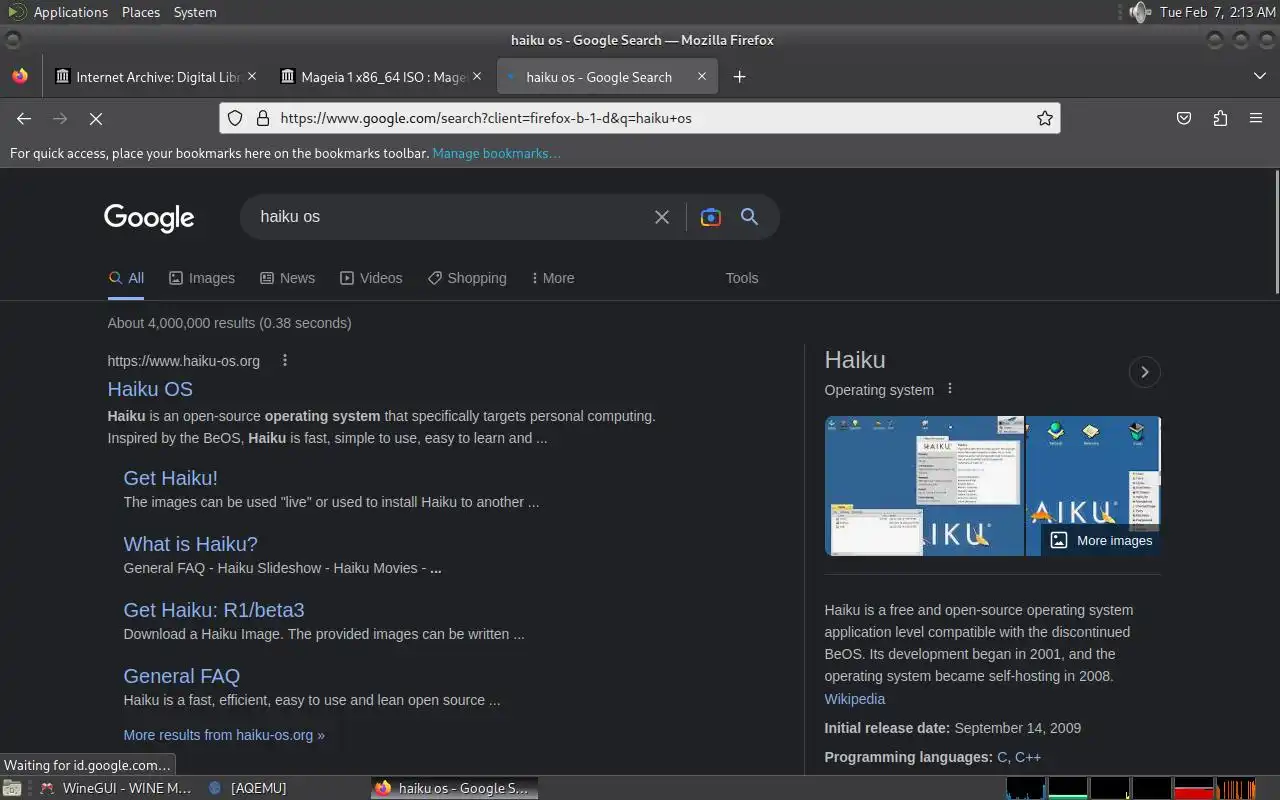The image size is (1280, 800).
Task: Click the padlock site security icon
Action: tap(263, 118)
